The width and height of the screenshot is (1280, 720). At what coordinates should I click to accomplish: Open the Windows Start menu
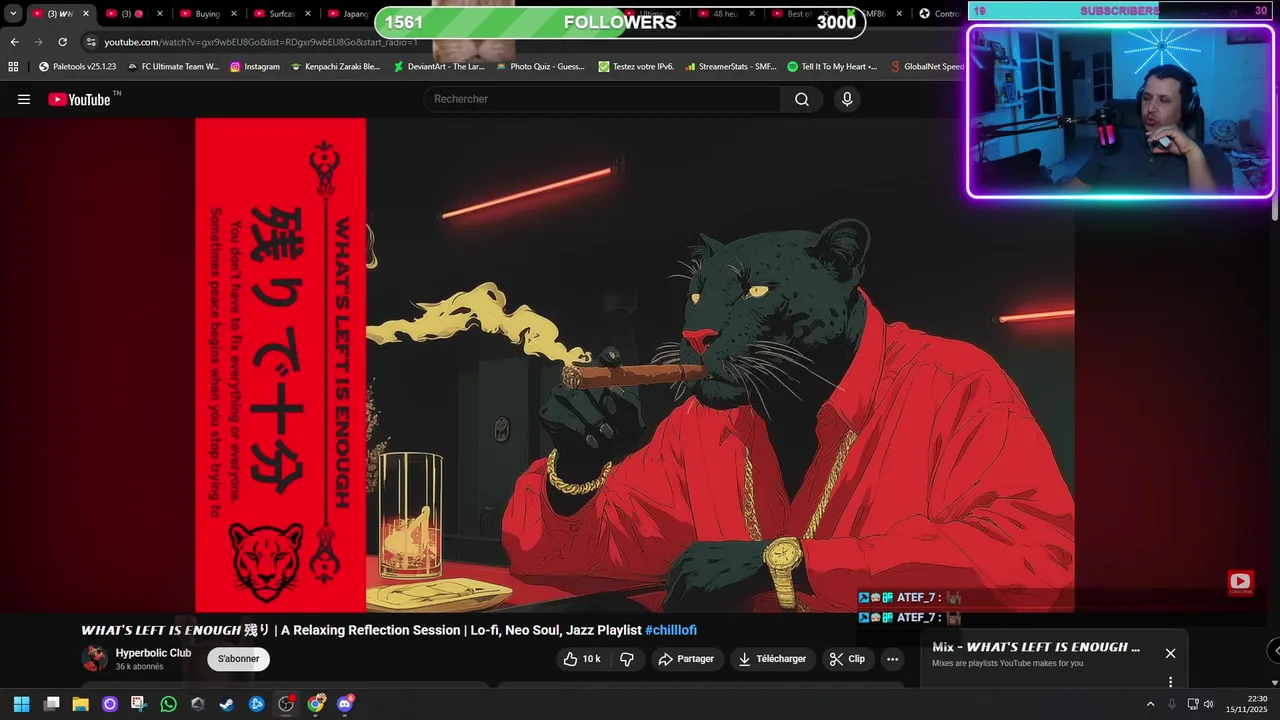pyautogui.click(x=21, y=704)
